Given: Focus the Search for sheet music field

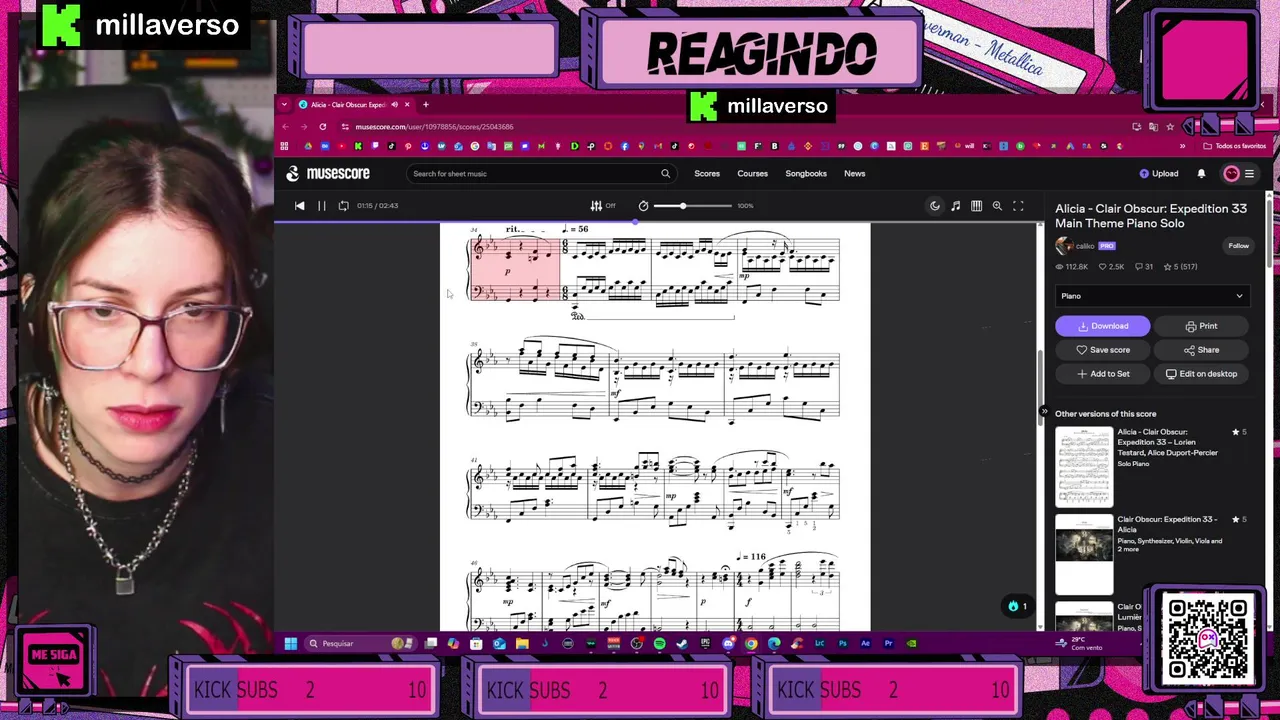Looking at the screenshot, I should tap(540, 173).
